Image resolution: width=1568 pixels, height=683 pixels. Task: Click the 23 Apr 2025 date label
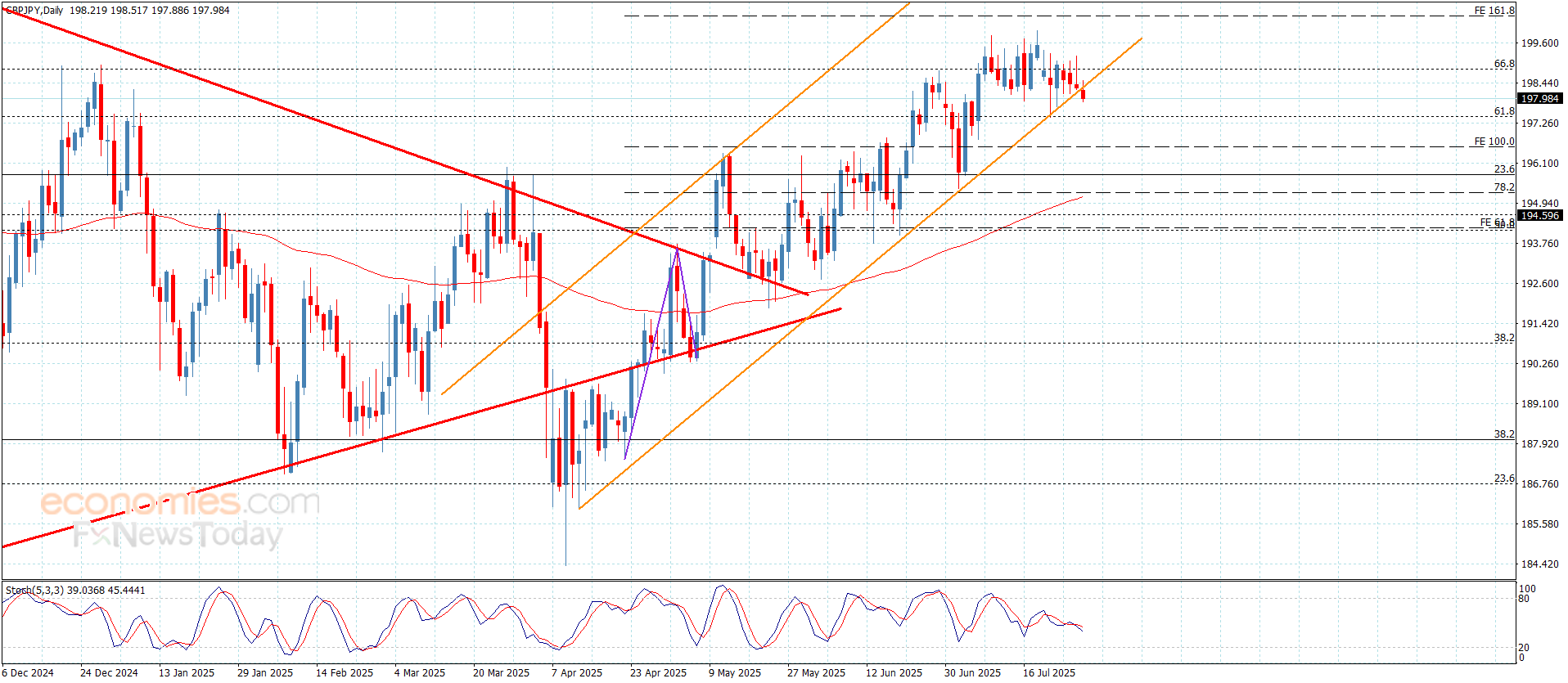click(x=658, y=673)
